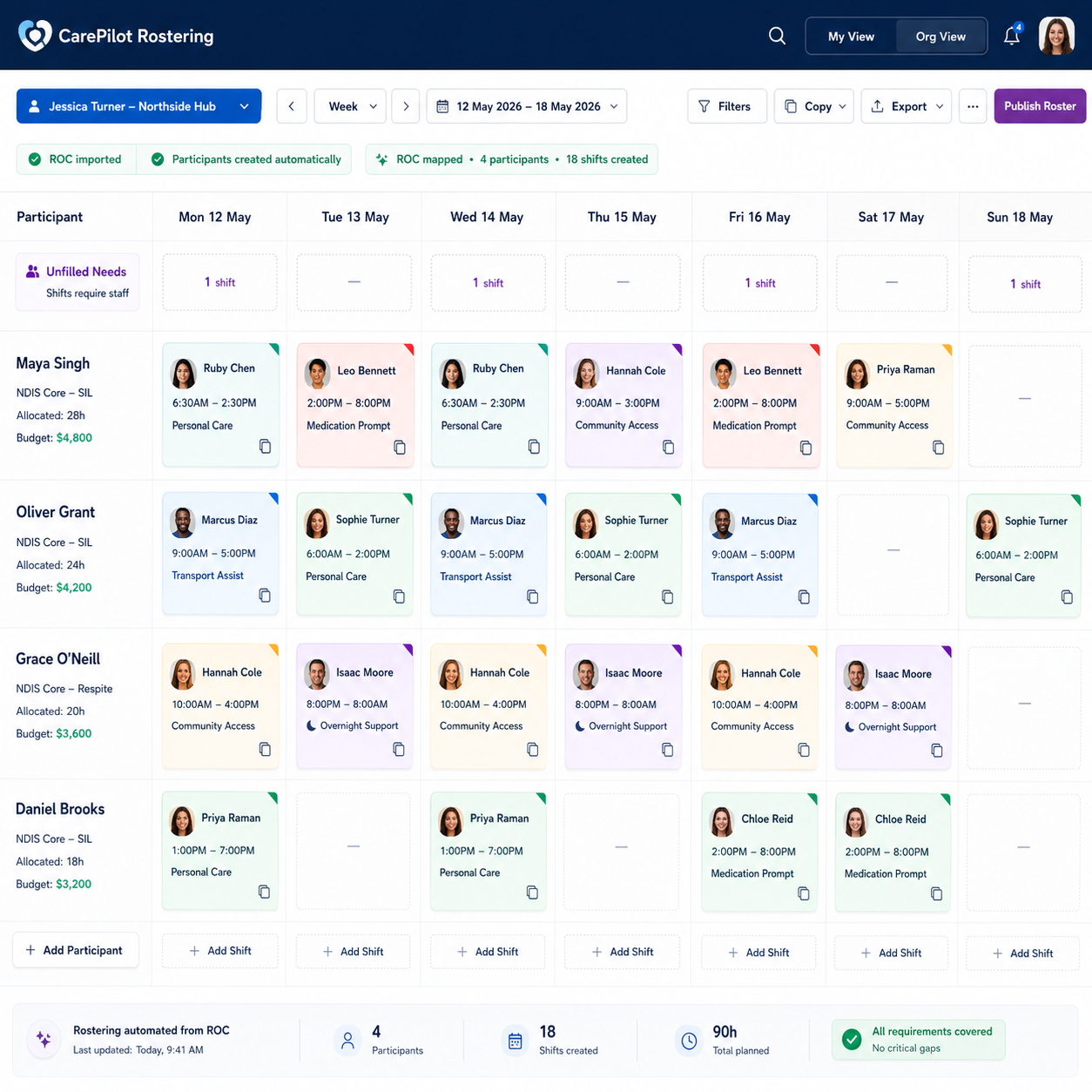
Task: Go to previous week arrow
Action: point(292,106)
